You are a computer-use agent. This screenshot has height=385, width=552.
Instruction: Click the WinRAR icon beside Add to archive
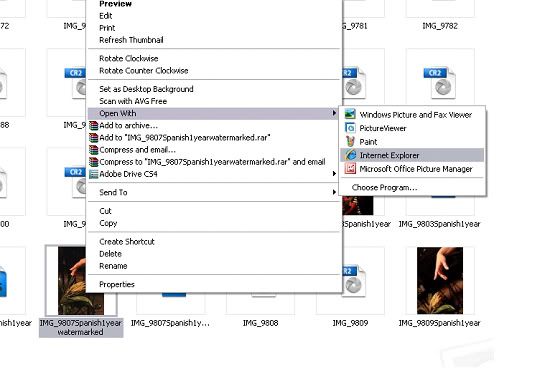(93, 125)
